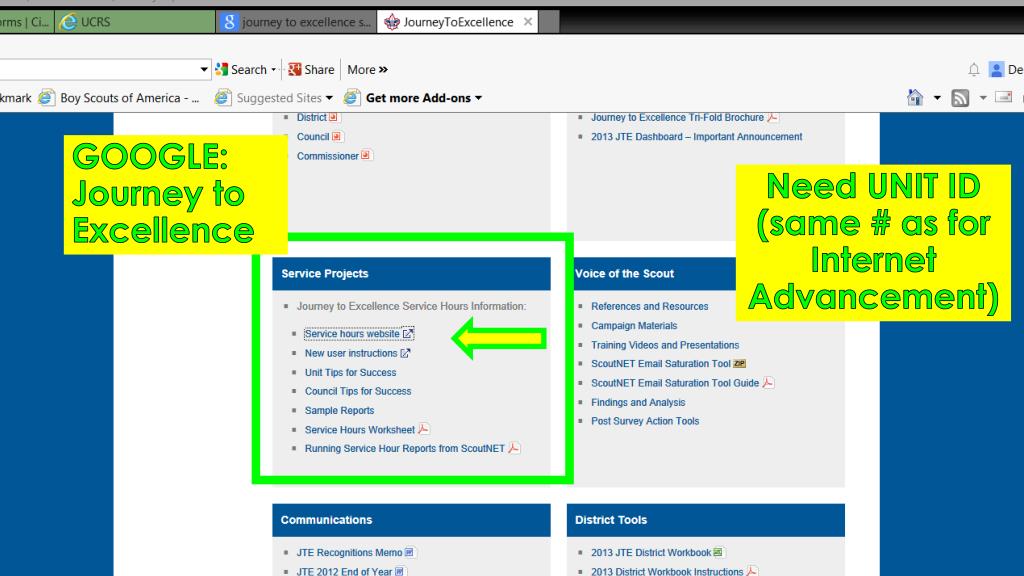This screenshot has height=576, width=1024.
Task: Open JTE Recognitions Memo link
Action: pos(355,552)
